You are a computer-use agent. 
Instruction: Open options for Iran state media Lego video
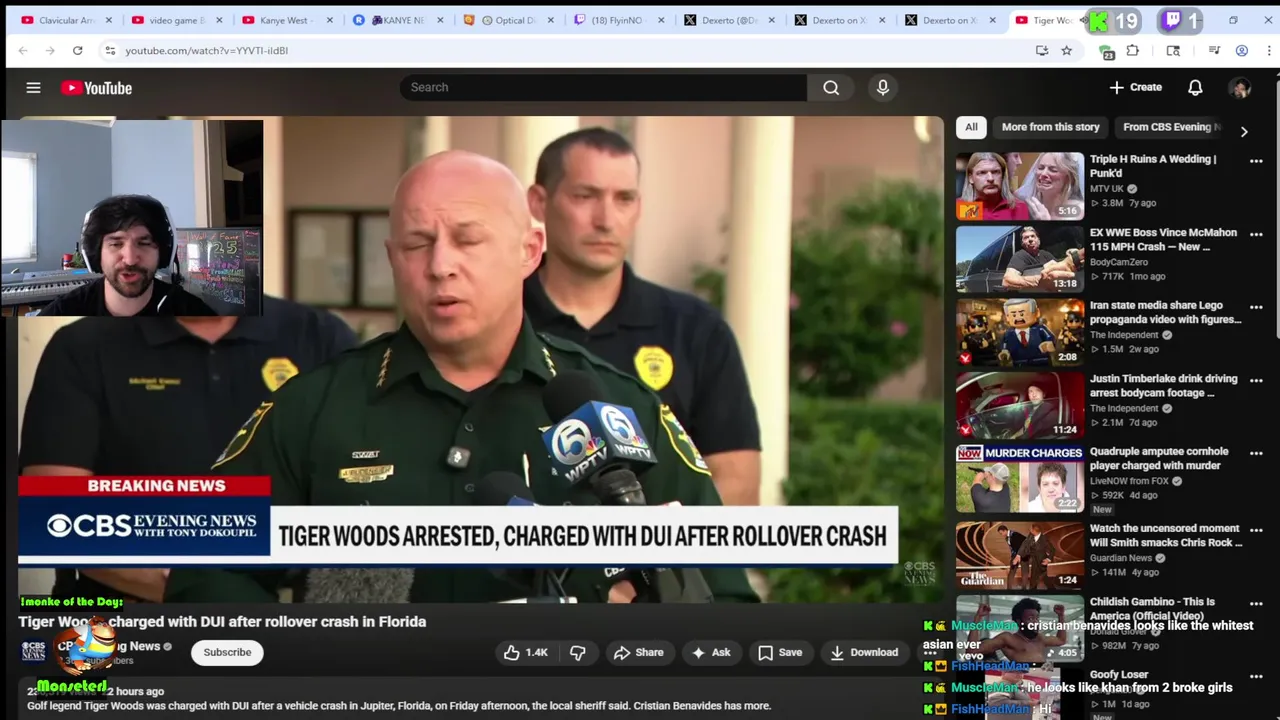pyautogui.click(x=1256, y=308)
